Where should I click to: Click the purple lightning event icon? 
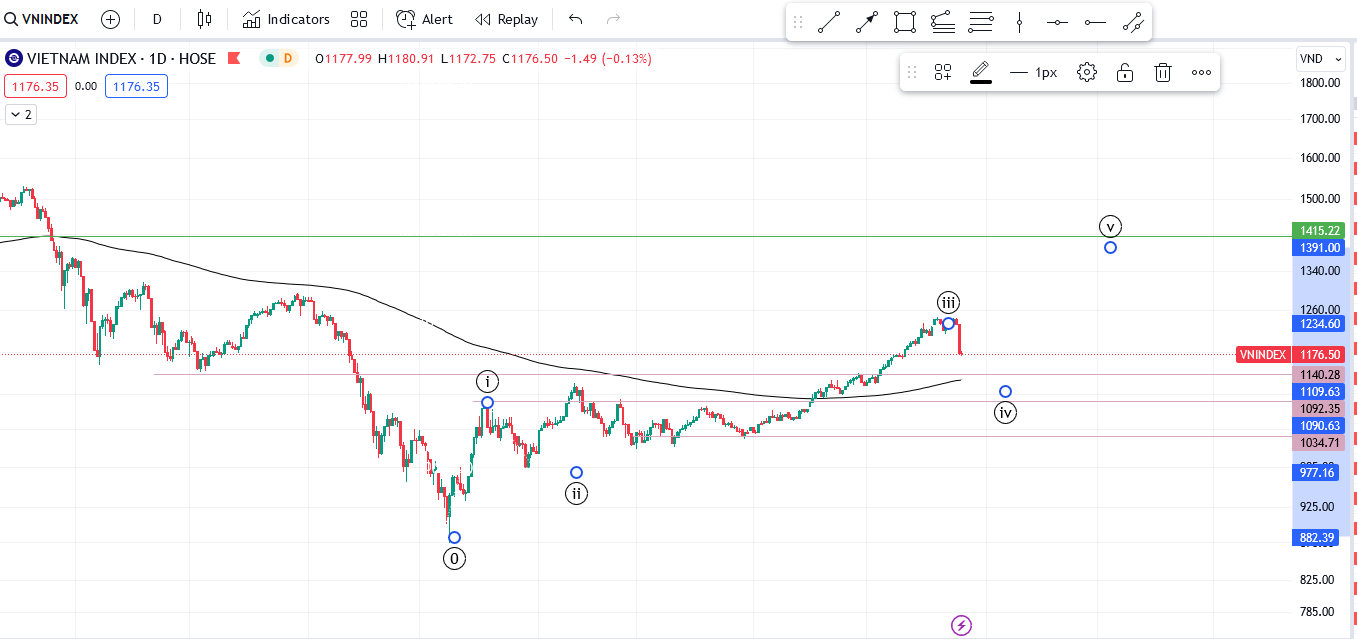pyautogui.click(x=961, y=626)
